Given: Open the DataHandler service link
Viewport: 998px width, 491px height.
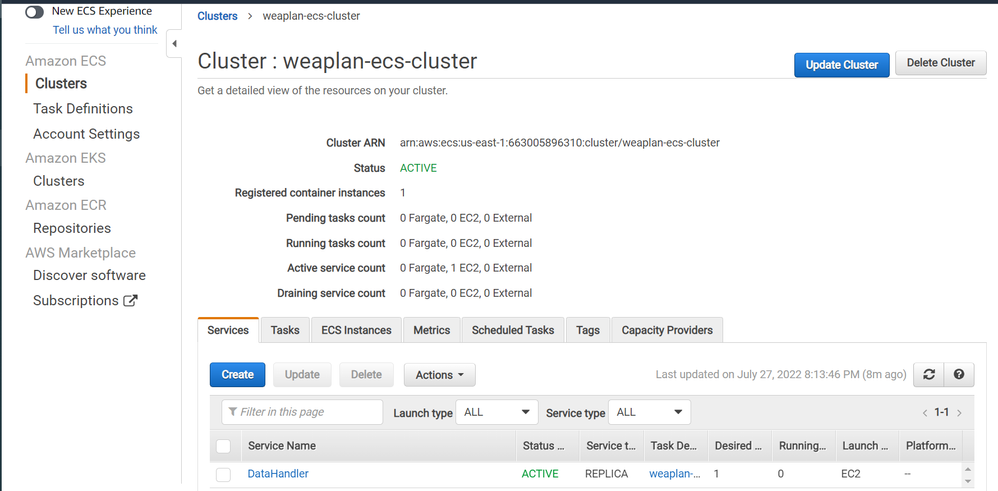Looking at the screenshot, I should coord(278,474).
